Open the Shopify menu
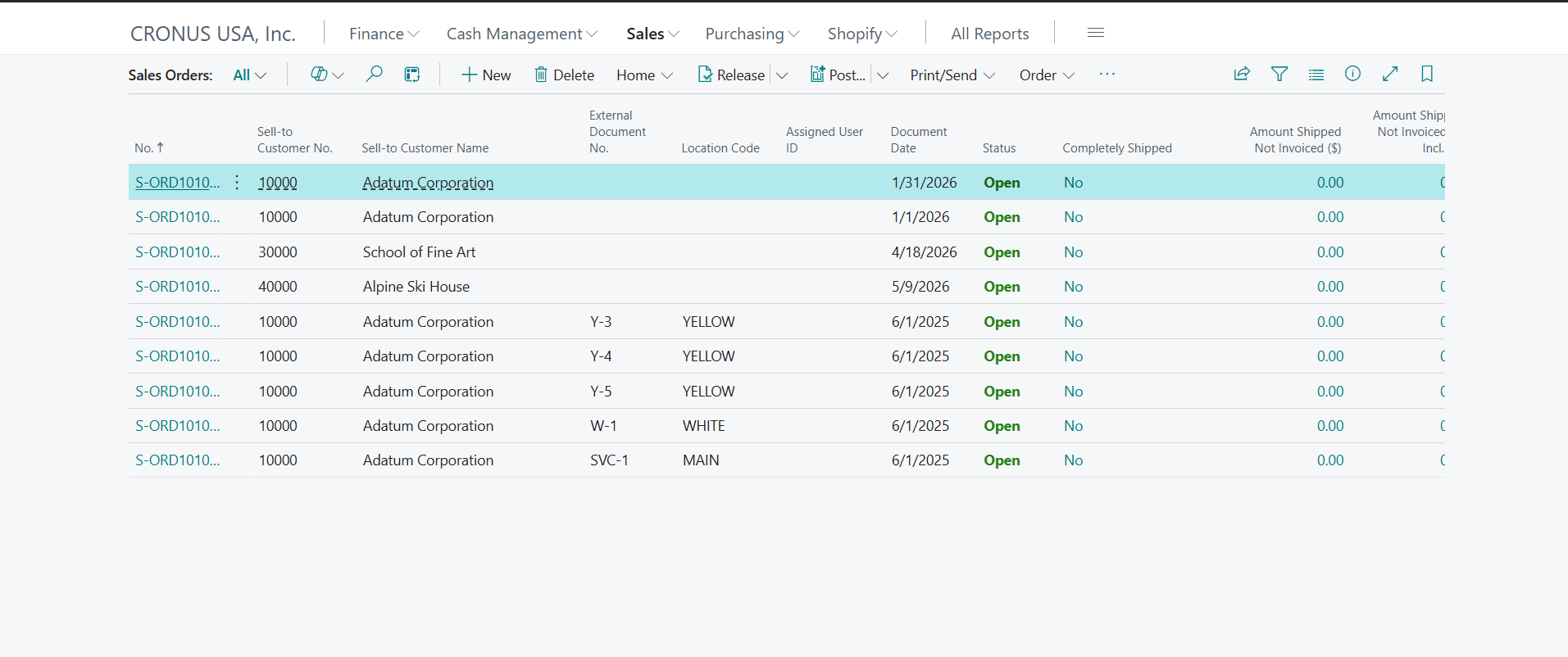This screenshot has width=1568, height=657. pyautogui.click(x=862, y=34)
